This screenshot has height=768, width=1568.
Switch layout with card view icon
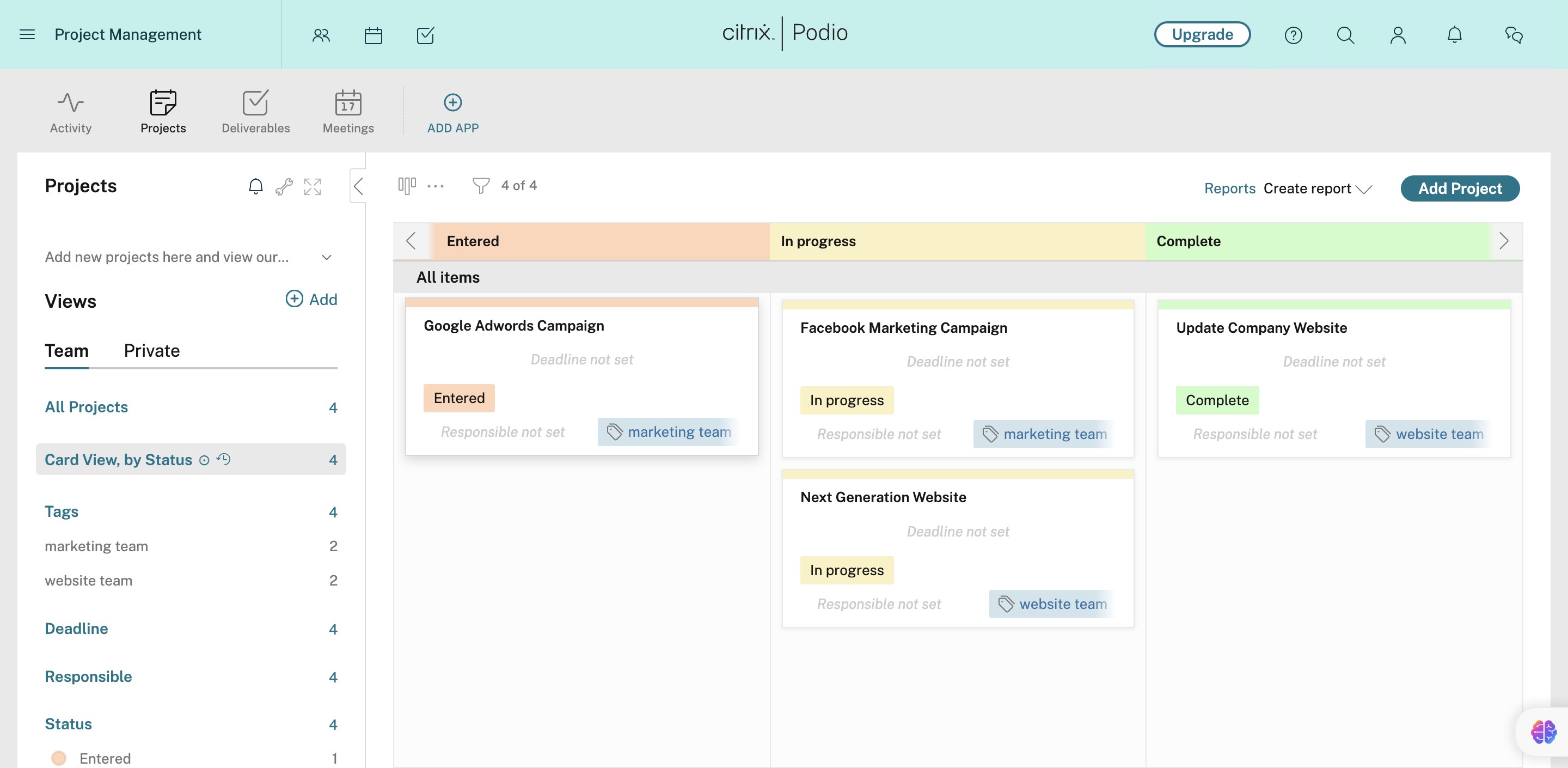pyautogui.click(x=407, y=186)
